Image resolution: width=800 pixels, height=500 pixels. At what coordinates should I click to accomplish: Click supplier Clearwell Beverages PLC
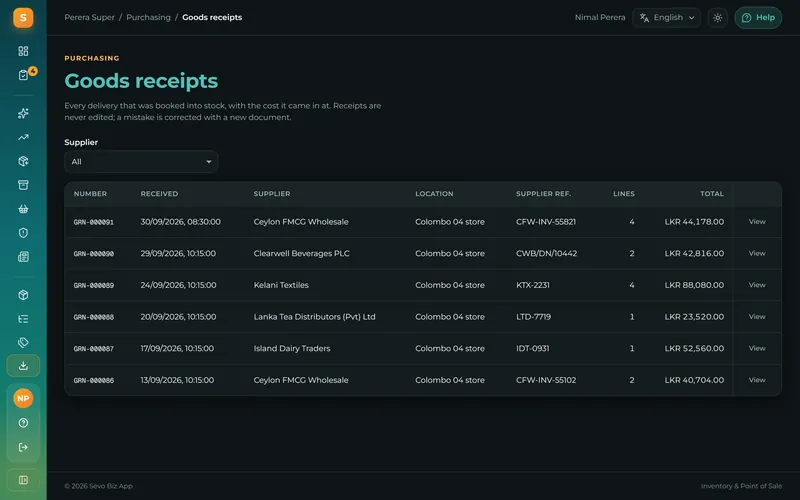click(302, 254)
